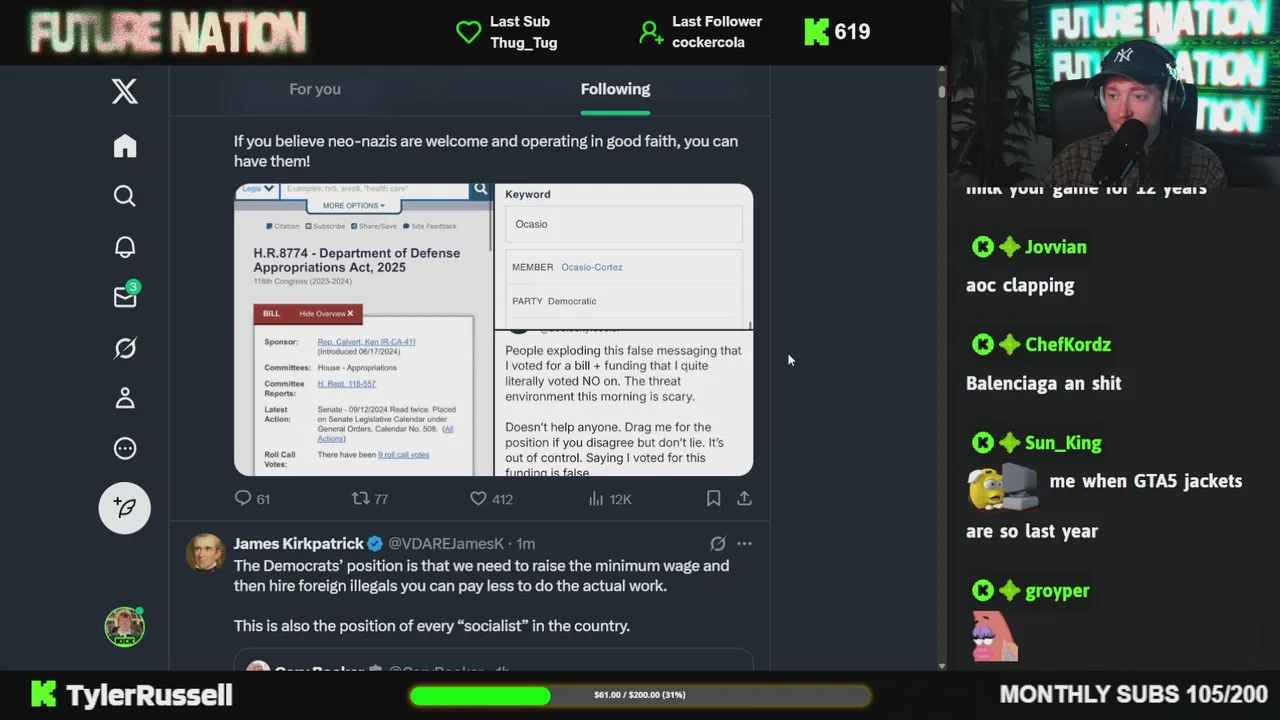
Task: Click scrollbar down arrow at bottom
Action: click(941, 665)
